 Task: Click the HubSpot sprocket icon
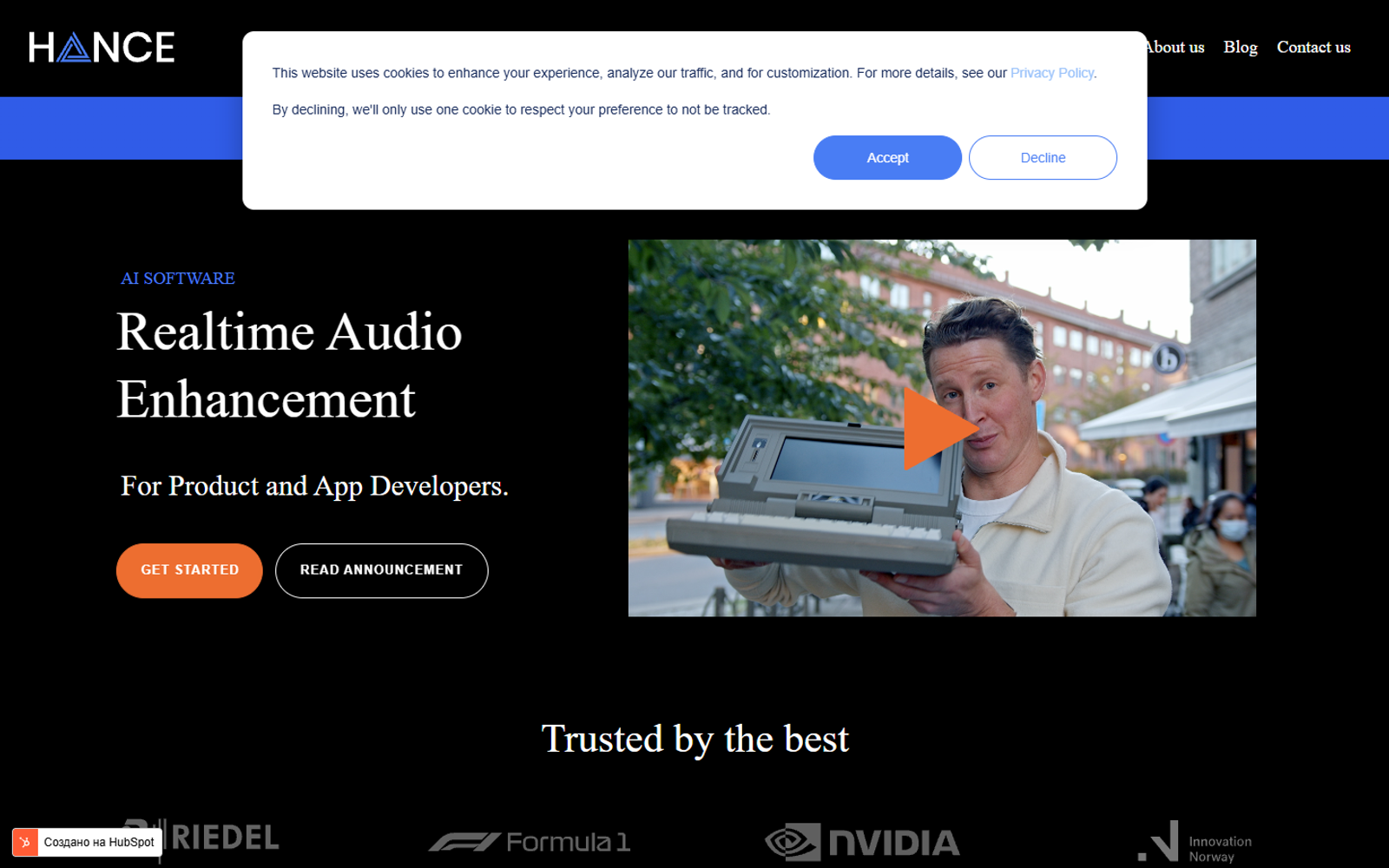[25, 842]
